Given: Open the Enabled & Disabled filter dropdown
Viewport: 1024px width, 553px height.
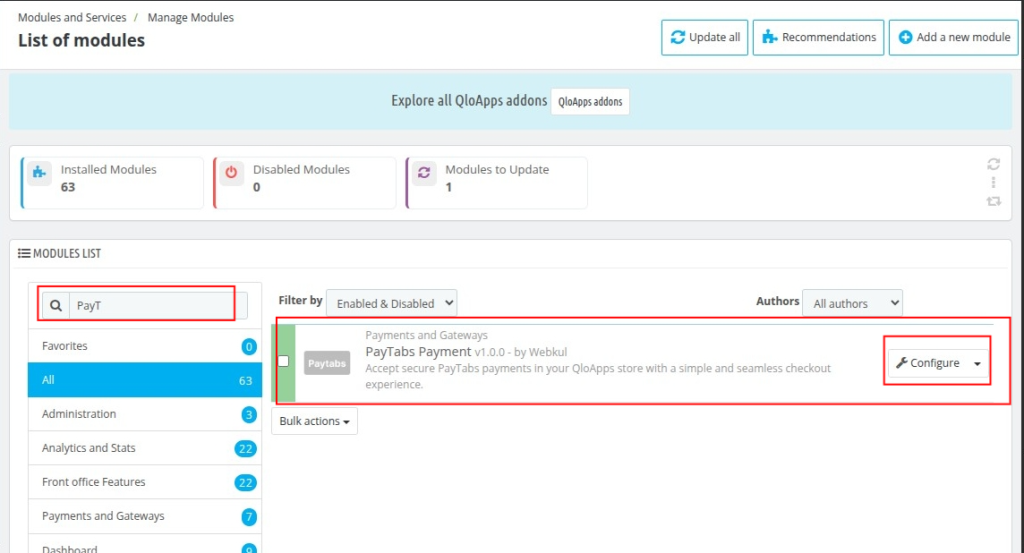Looking at the screenshot, I should [391, 303].
